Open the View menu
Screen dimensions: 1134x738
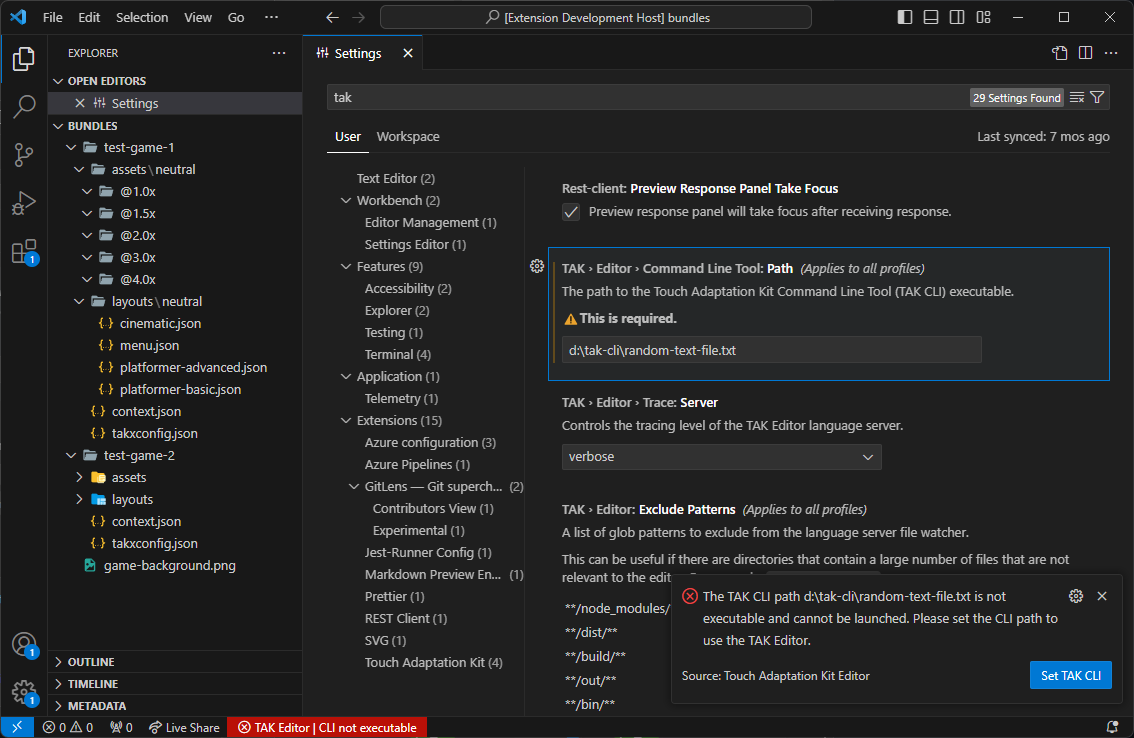coord(197,17)
